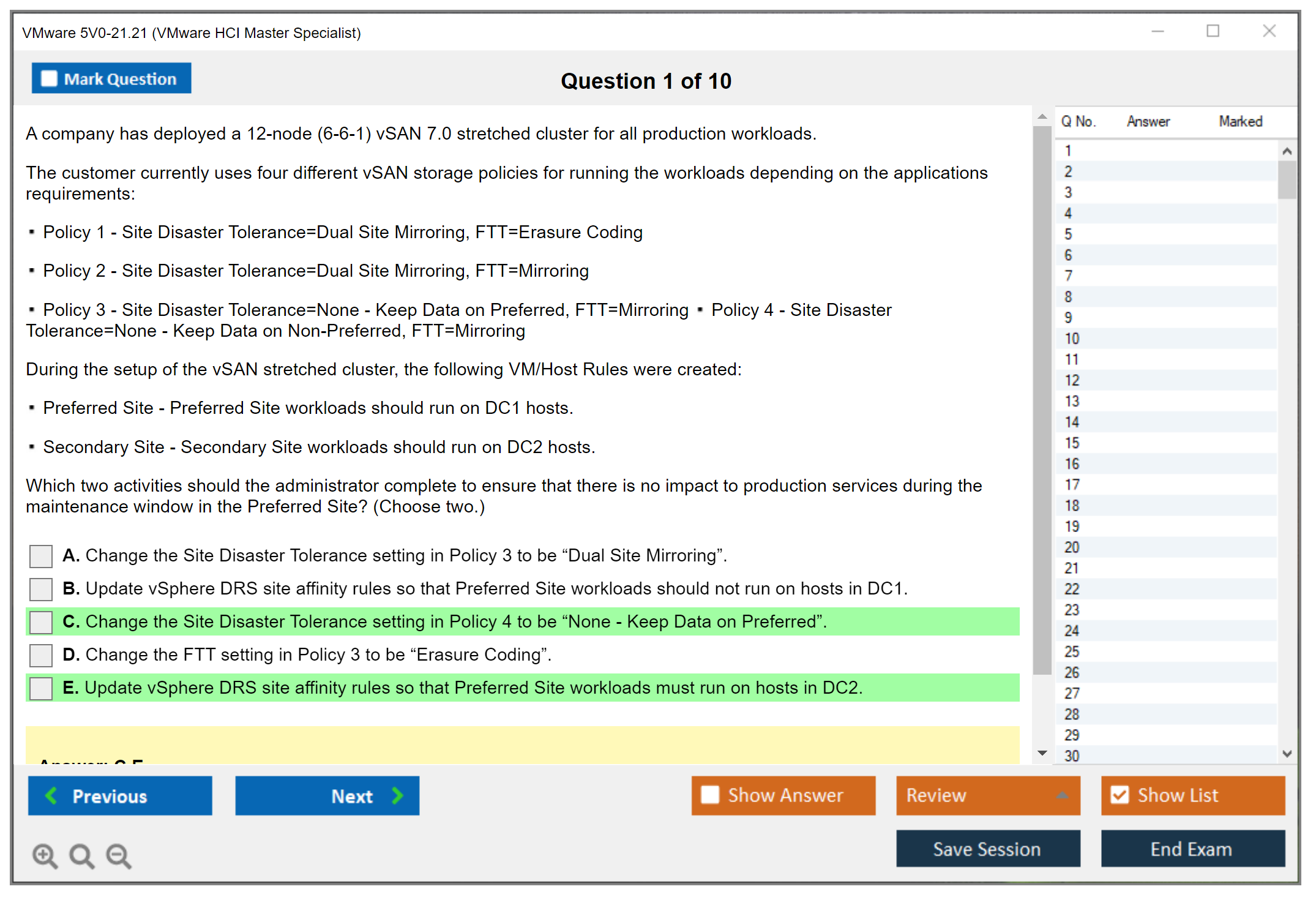Tick checkbox for answer E

click(41, 688)
